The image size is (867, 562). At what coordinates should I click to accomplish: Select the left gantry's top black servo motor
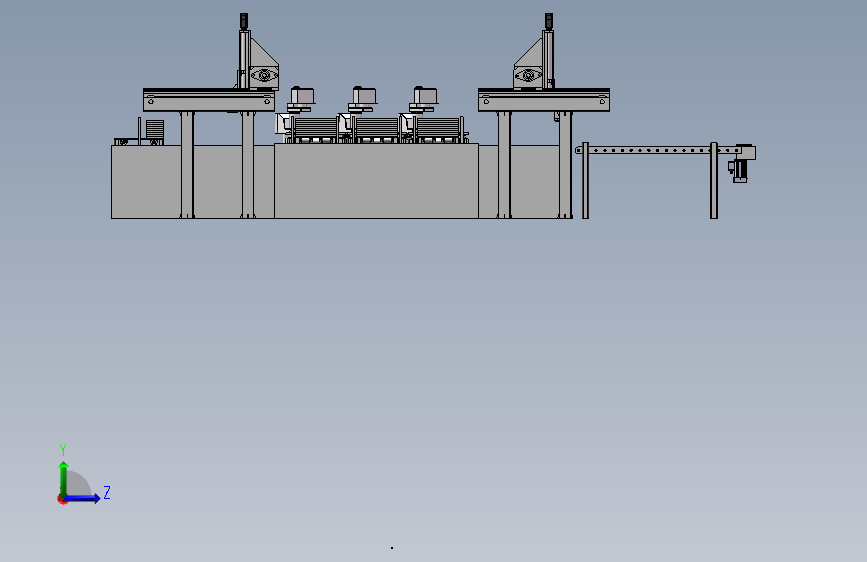(243, 21)
